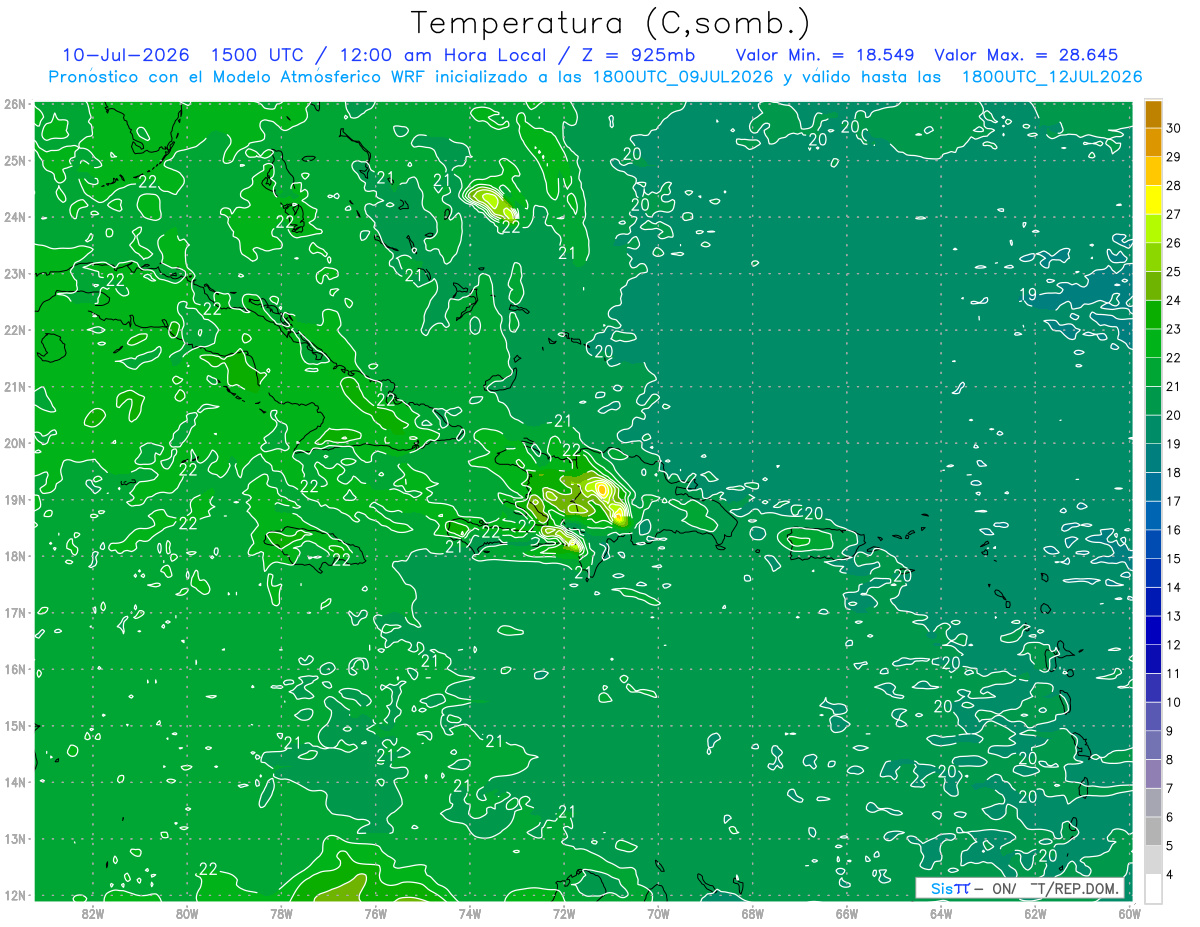
Task: Click the legend value '25'
Action: point(1173,271)
